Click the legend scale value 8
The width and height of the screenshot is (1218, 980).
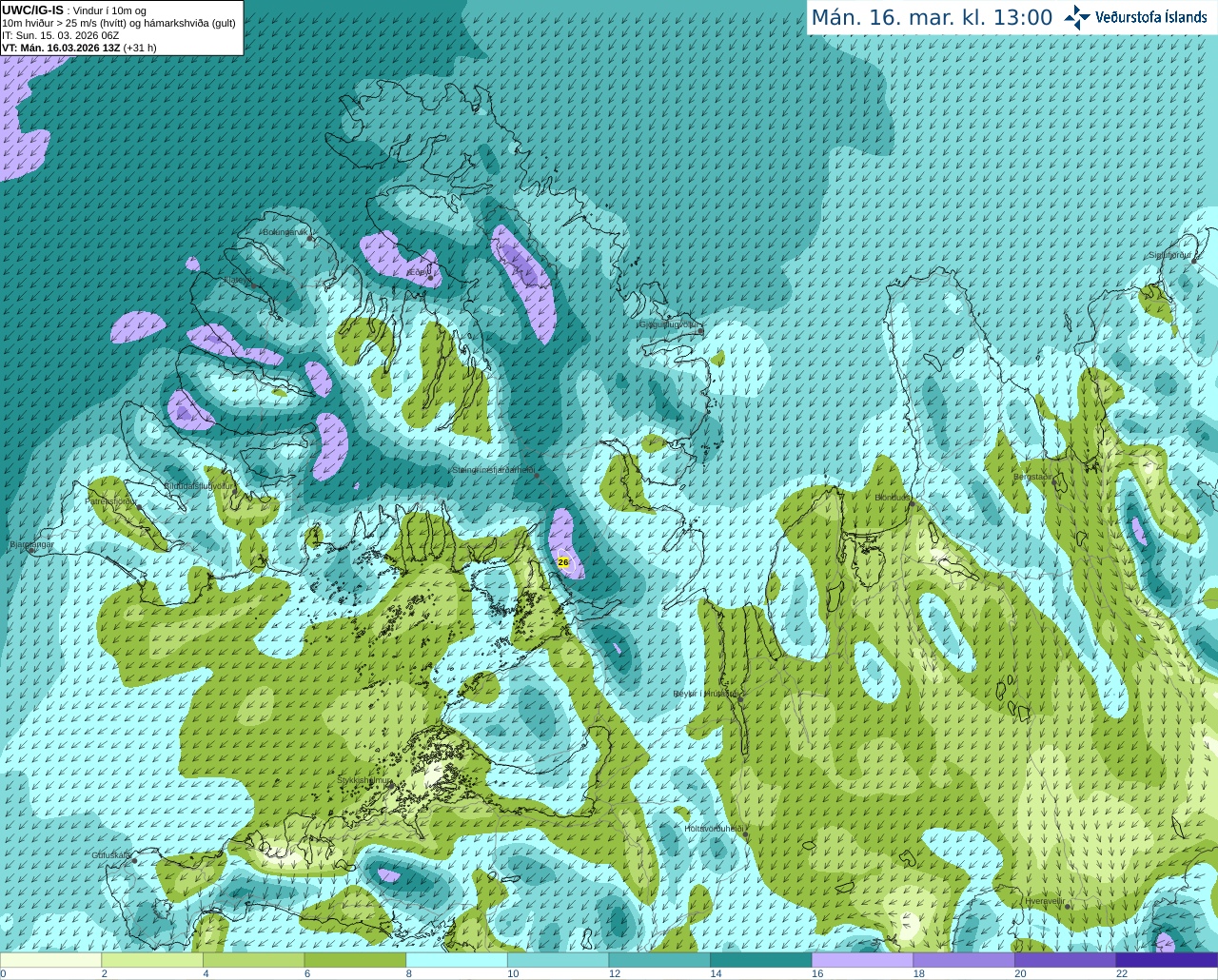tap(409, 973)
